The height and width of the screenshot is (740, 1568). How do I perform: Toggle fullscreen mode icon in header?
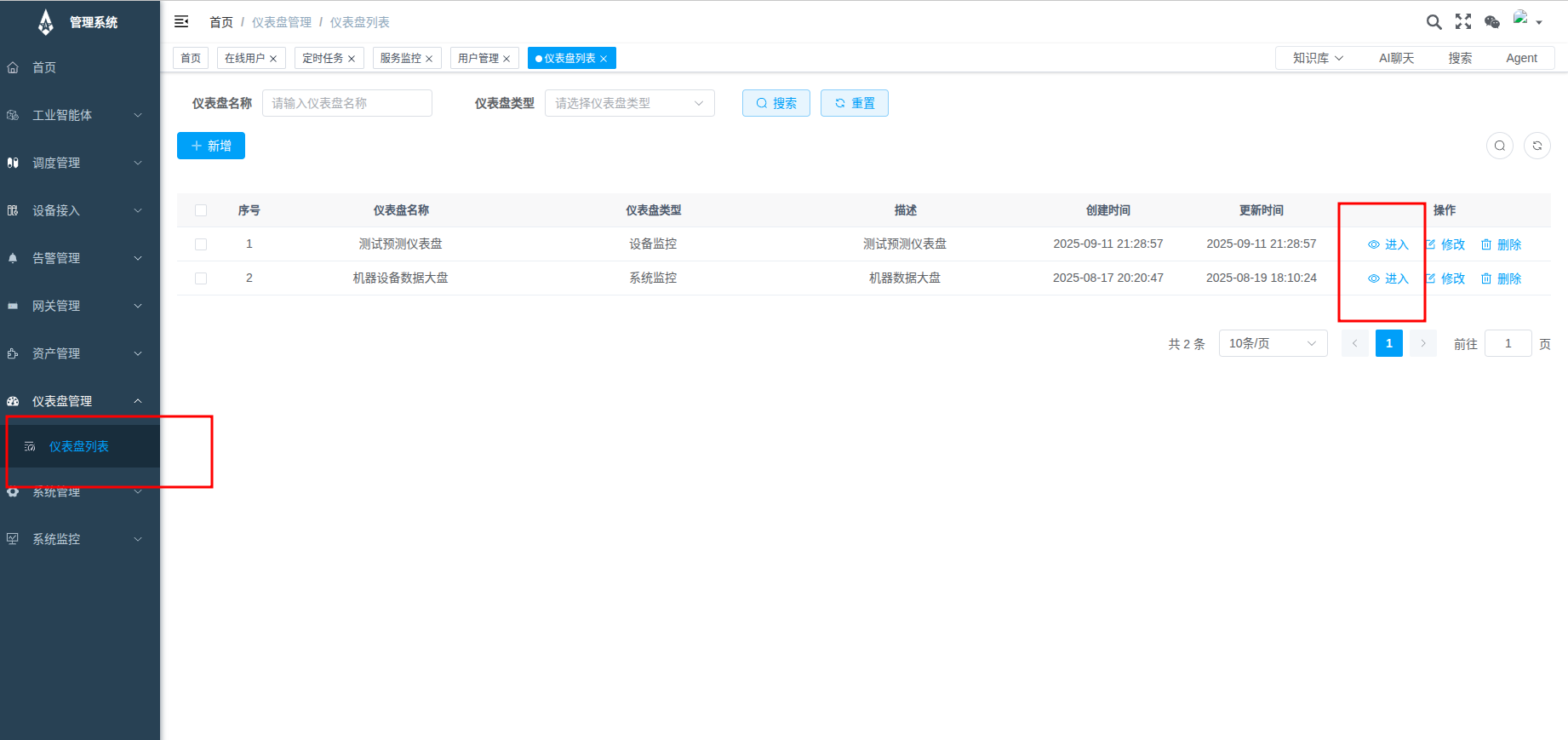(1463, 22)
